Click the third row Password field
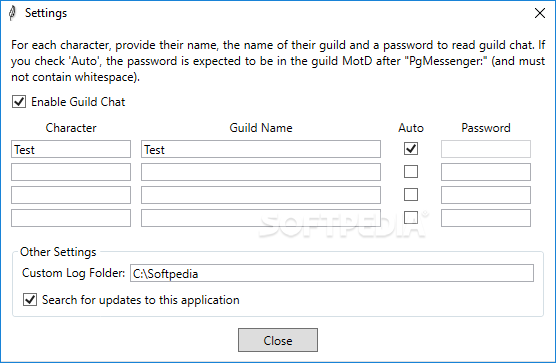Screen dimensions: 556x363 pos(486,195)
